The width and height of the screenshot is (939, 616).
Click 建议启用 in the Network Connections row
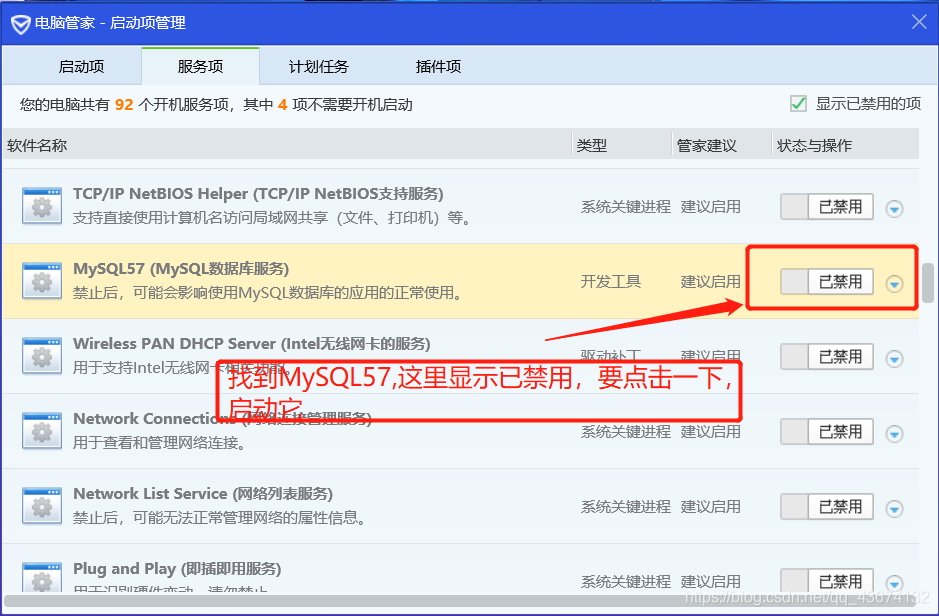(711, 432)
